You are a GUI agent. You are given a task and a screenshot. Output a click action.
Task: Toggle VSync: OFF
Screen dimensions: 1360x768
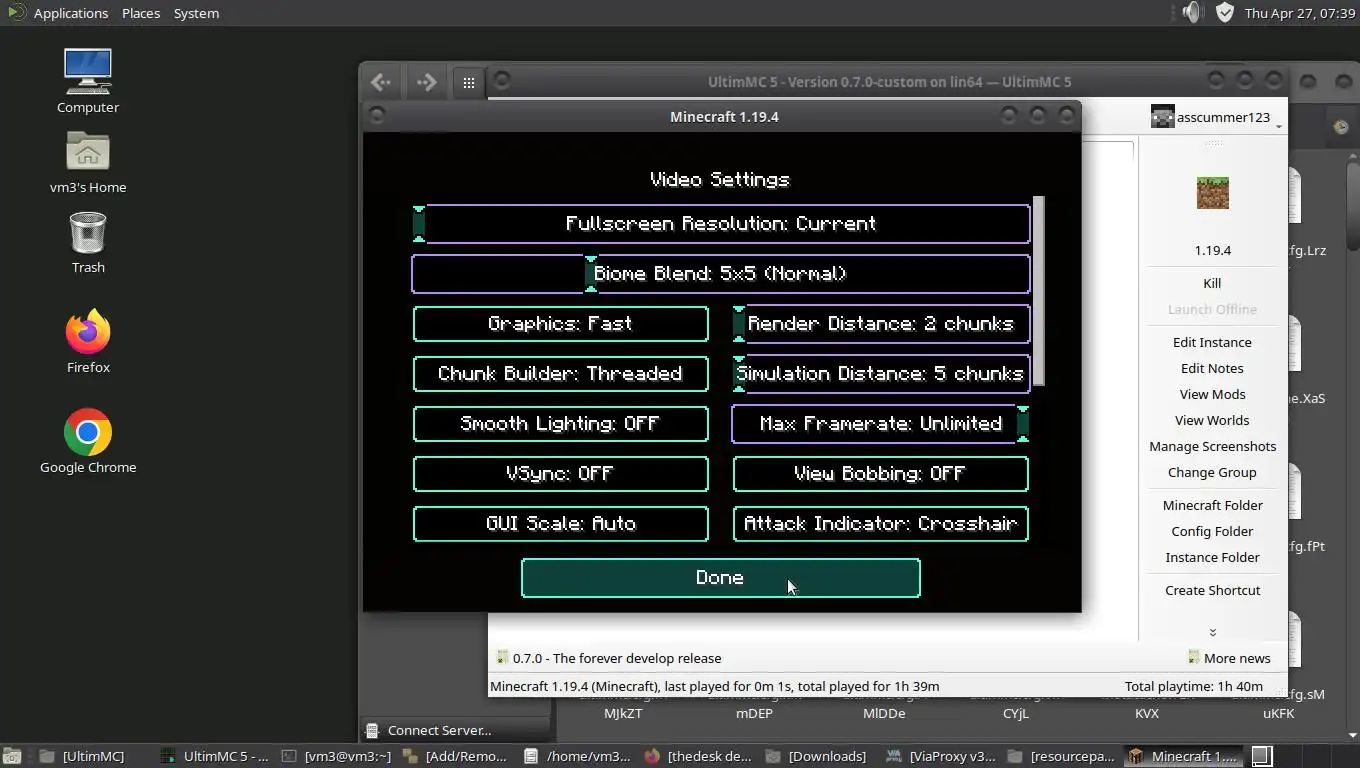click(x=561, y=474)
